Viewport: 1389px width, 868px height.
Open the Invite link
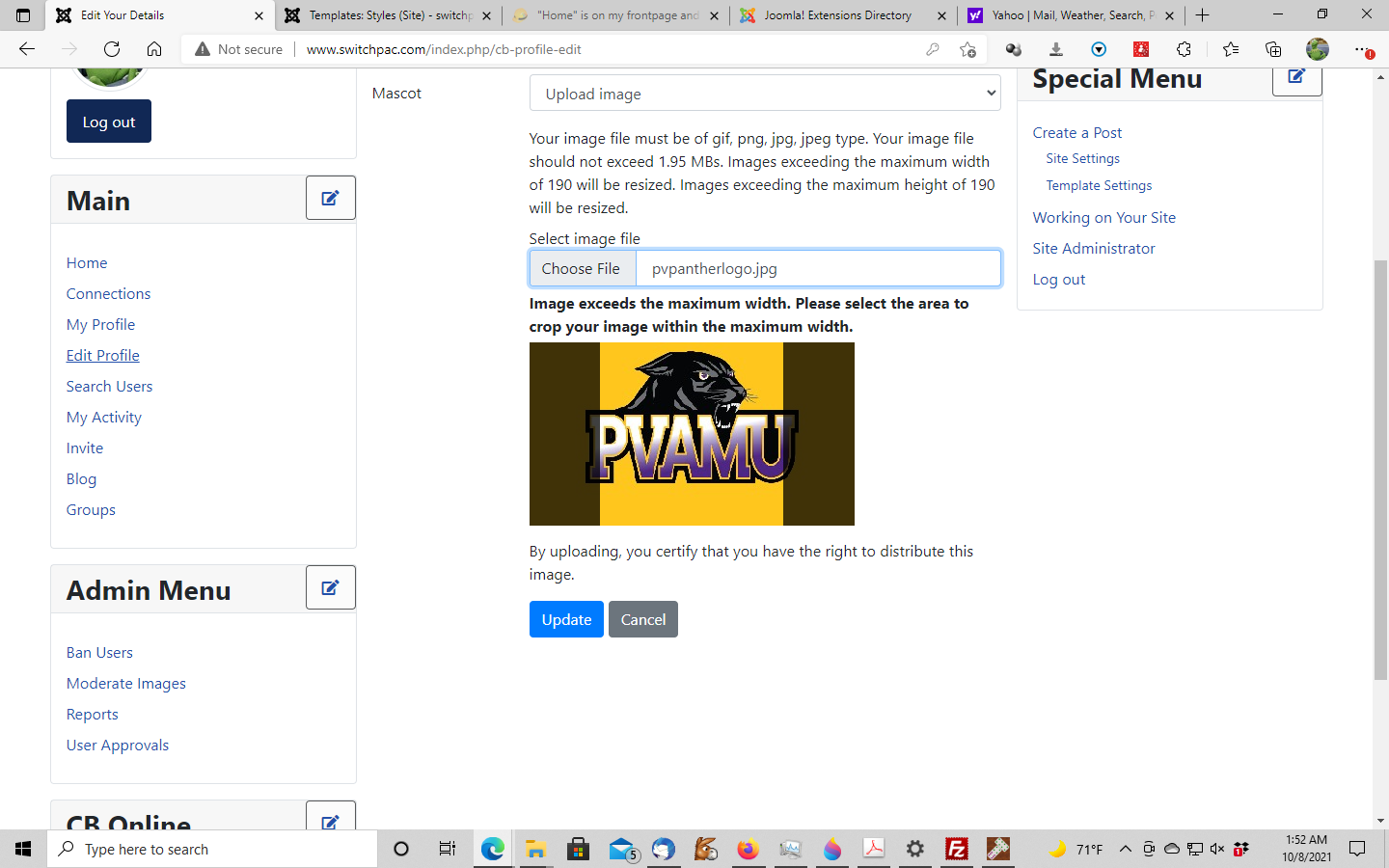85,448
